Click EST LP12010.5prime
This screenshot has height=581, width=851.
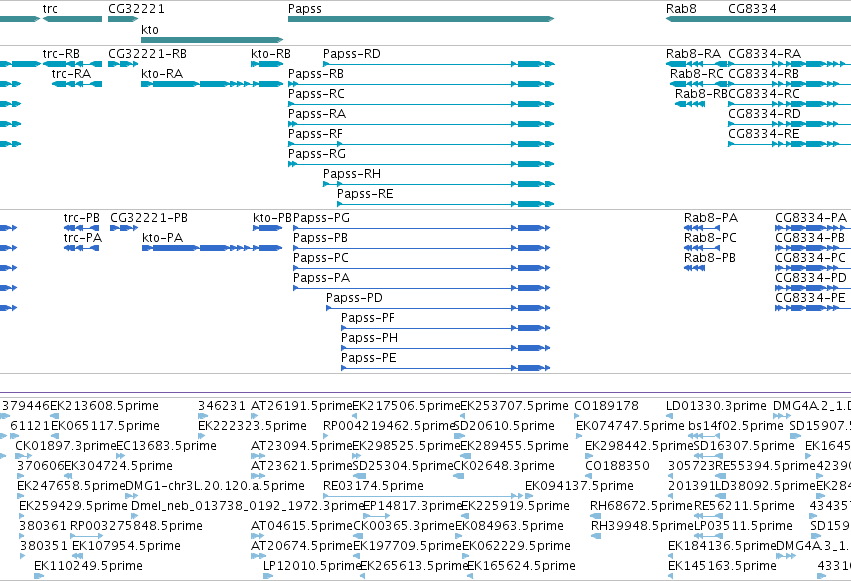(313, 565)
